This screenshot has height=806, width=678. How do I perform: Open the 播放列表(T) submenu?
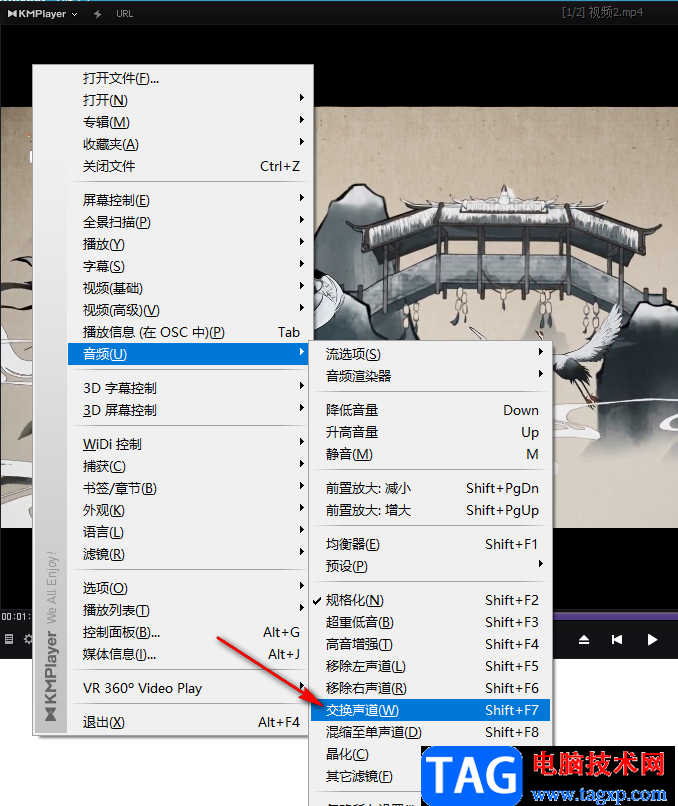click(190, 610)
